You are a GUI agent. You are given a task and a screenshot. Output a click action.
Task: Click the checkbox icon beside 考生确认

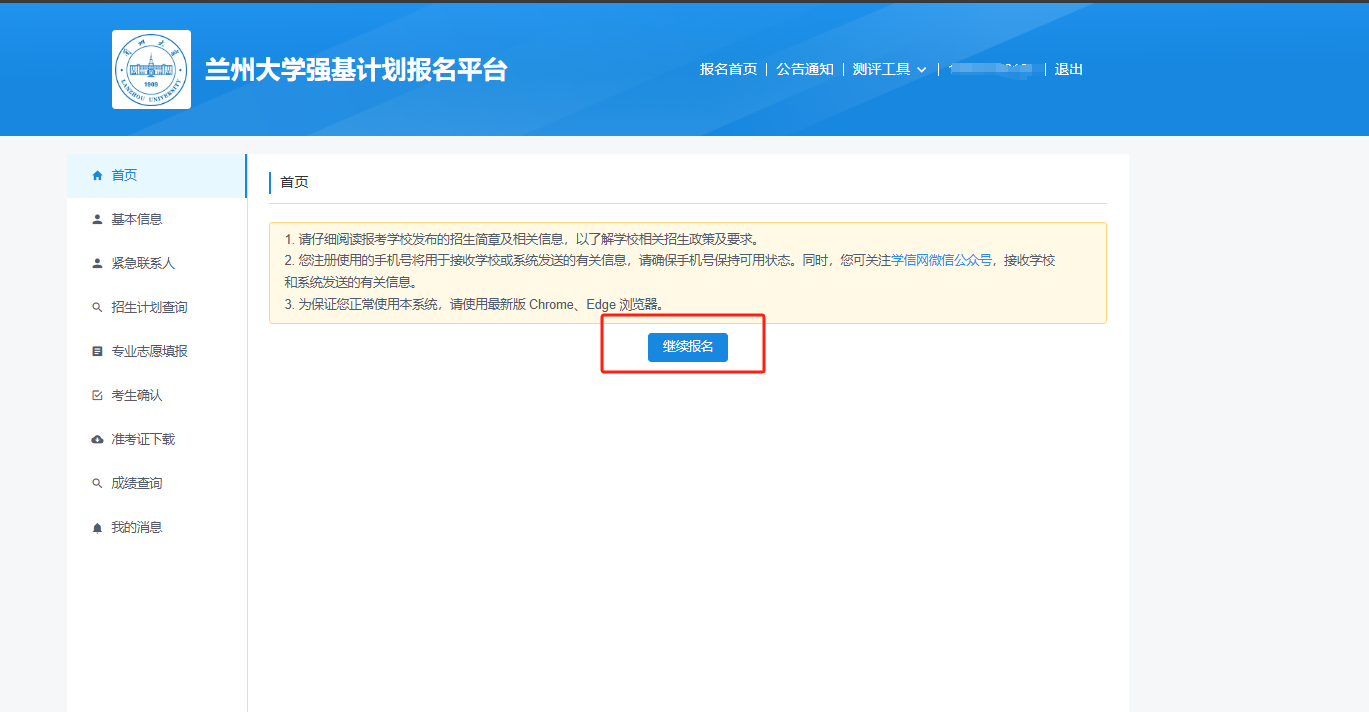97,396
